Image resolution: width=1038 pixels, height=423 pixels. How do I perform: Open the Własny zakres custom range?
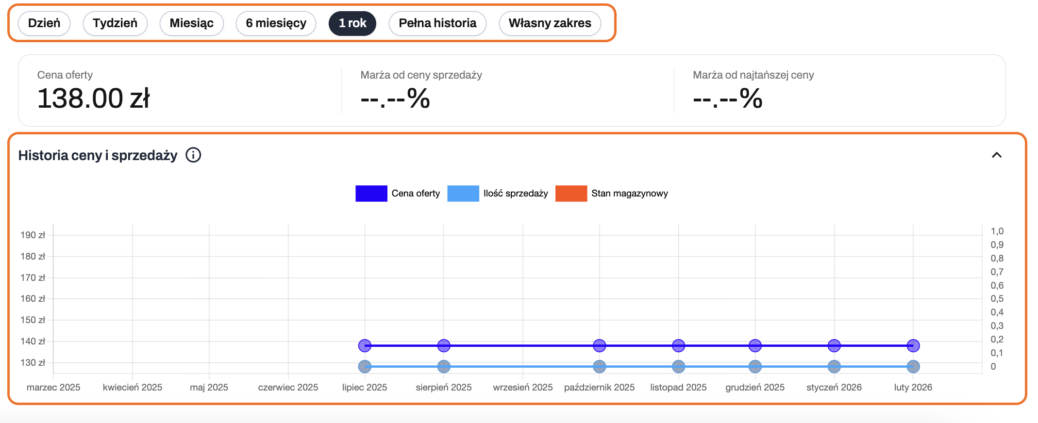click(550, 23)
